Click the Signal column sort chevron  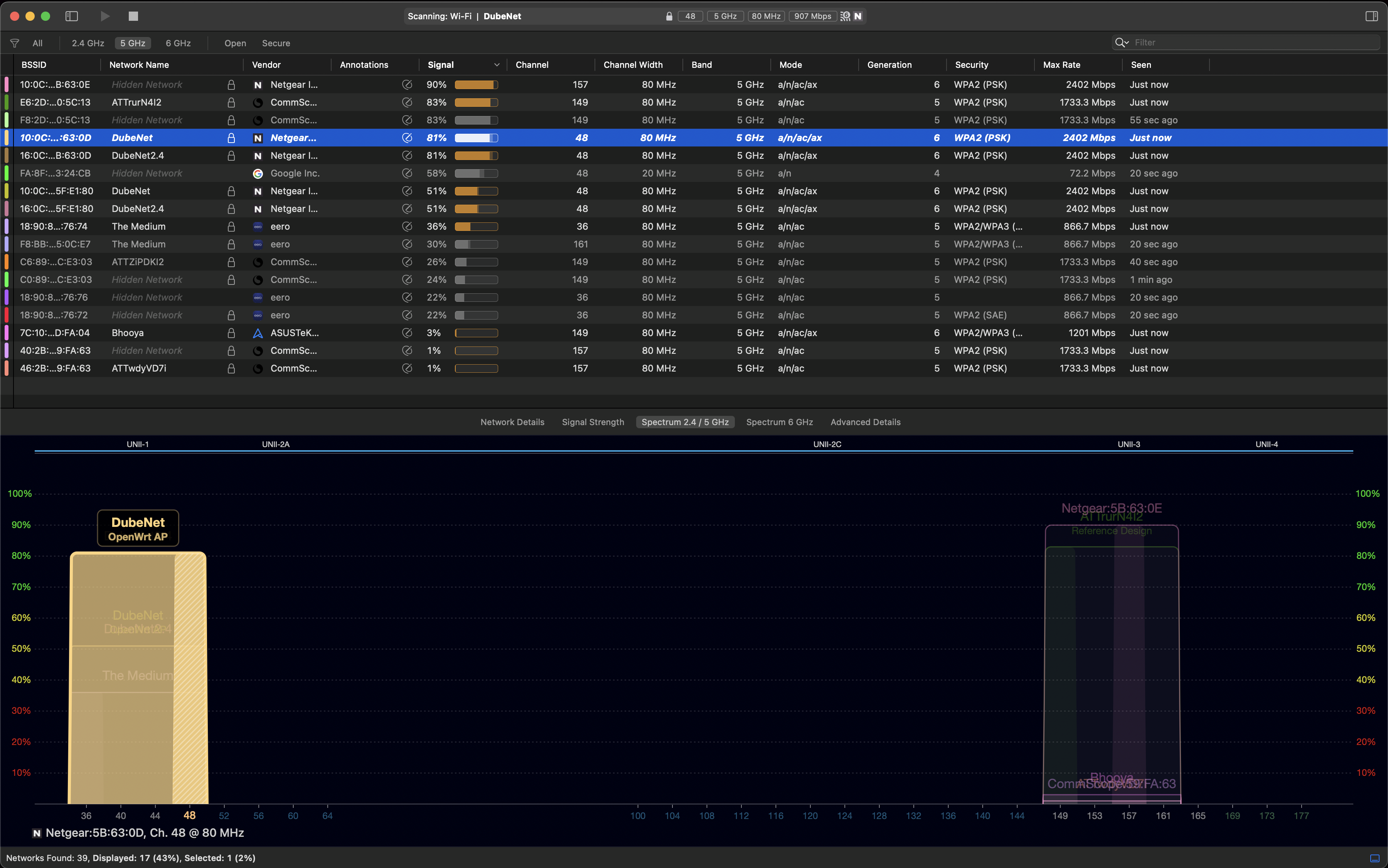[496, 64]
